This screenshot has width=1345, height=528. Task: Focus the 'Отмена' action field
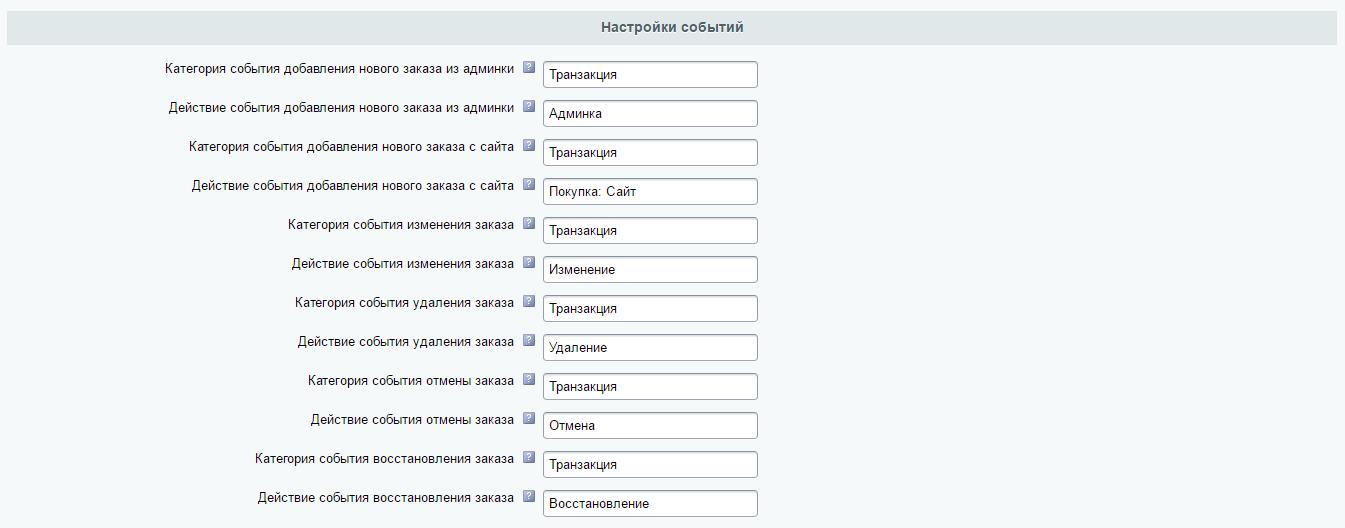(650, 426)
